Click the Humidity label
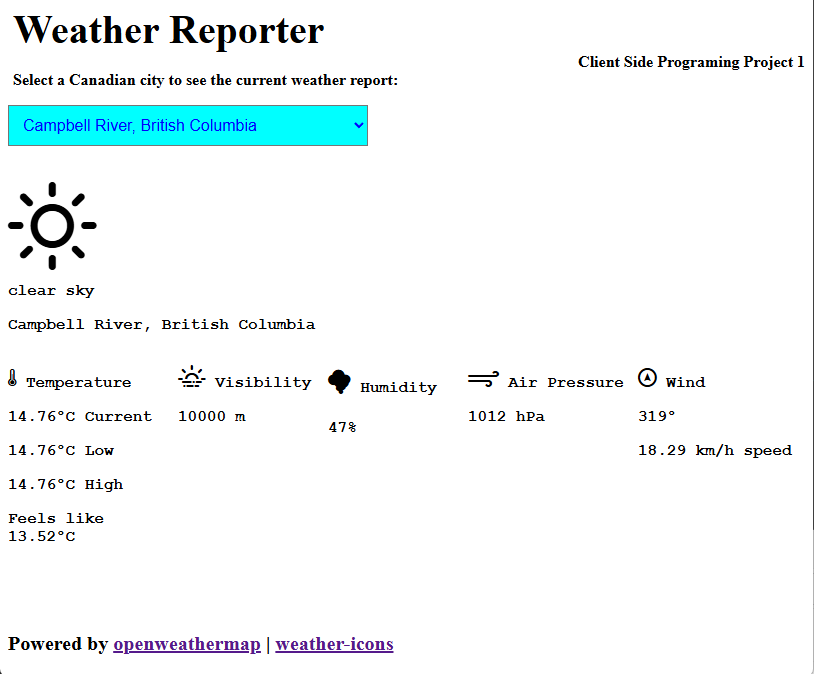 click(399, 388)
